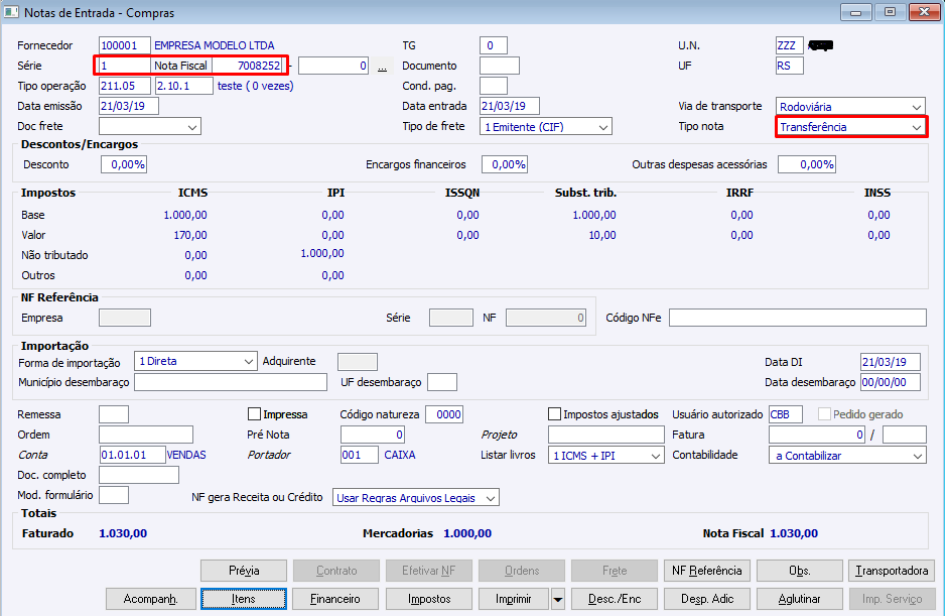Toggle the Impressa checkbox
Viewport: 945px width, 616px height.
pos(254,415)
